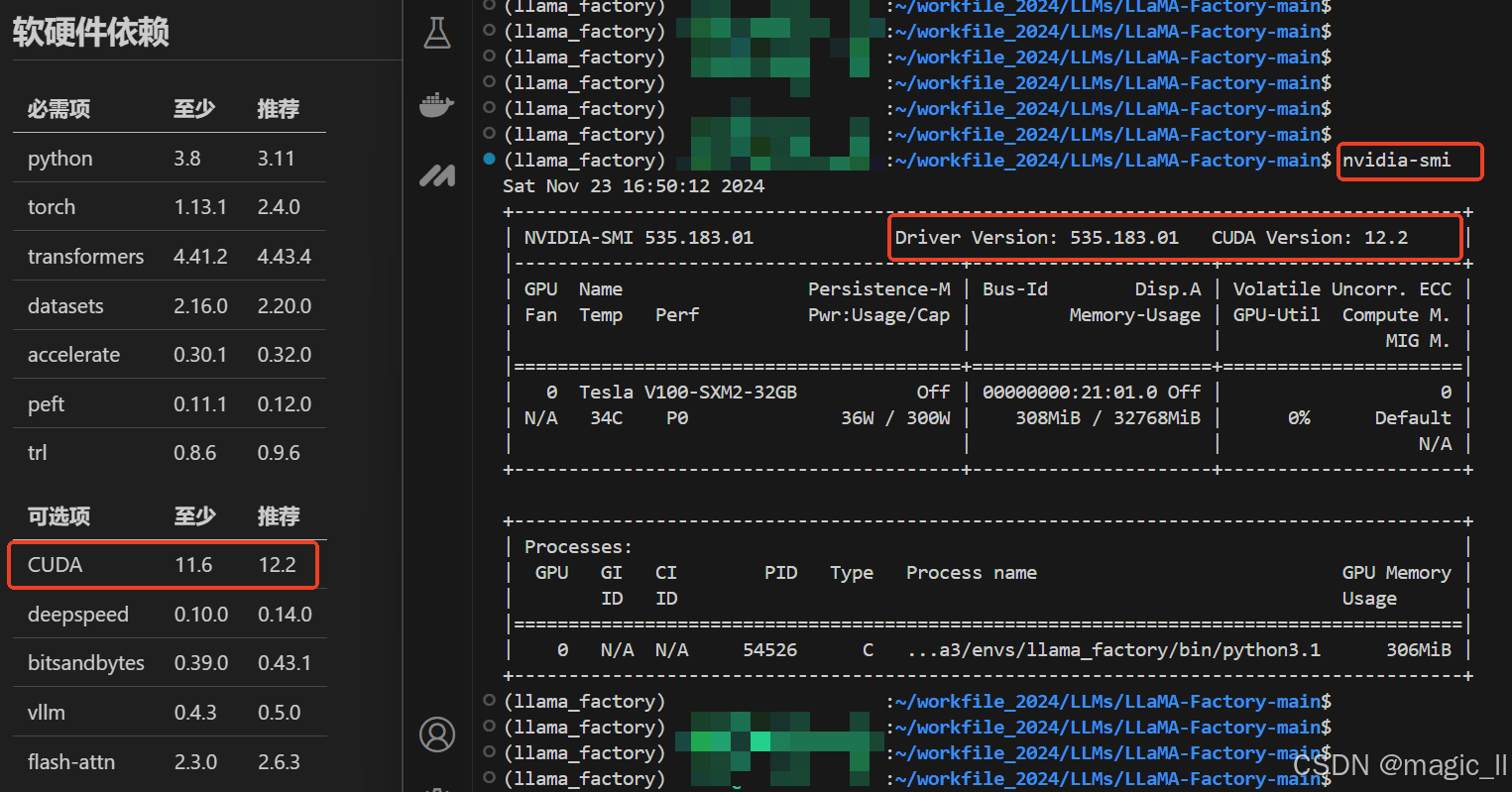Click vllm version 0.5.0
This screenshot has height=792, width=1512.
coord(279,713)
